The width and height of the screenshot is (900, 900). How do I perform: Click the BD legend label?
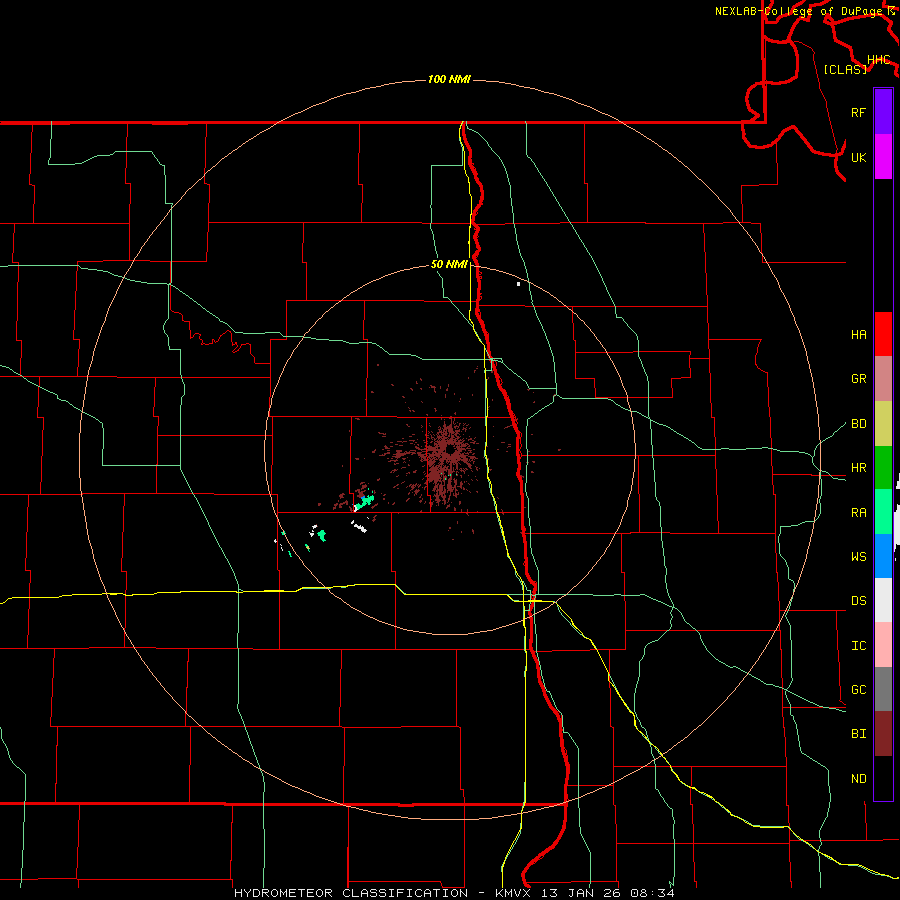pyautogui.click(x=858, y=424)
